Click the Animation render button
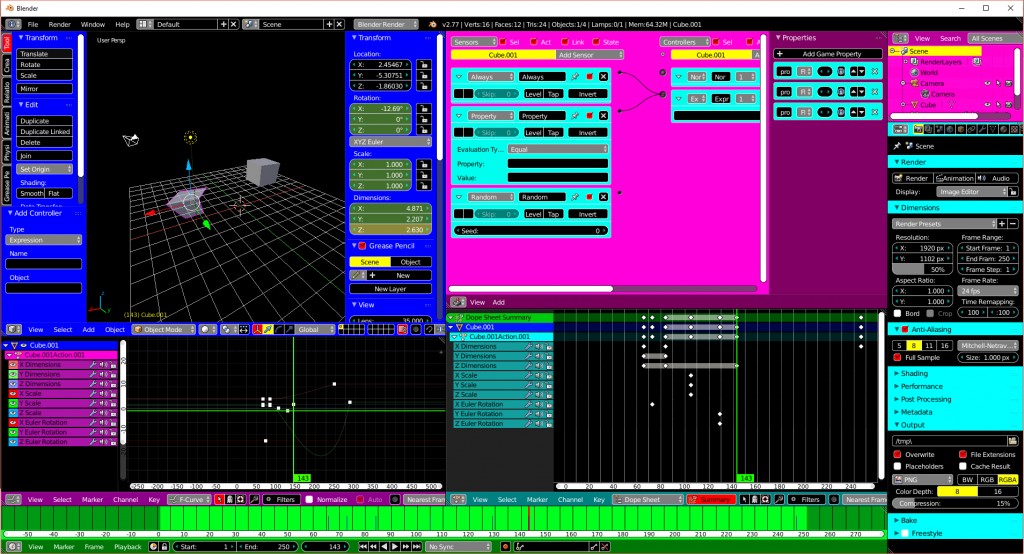 [x=953, y=178]
